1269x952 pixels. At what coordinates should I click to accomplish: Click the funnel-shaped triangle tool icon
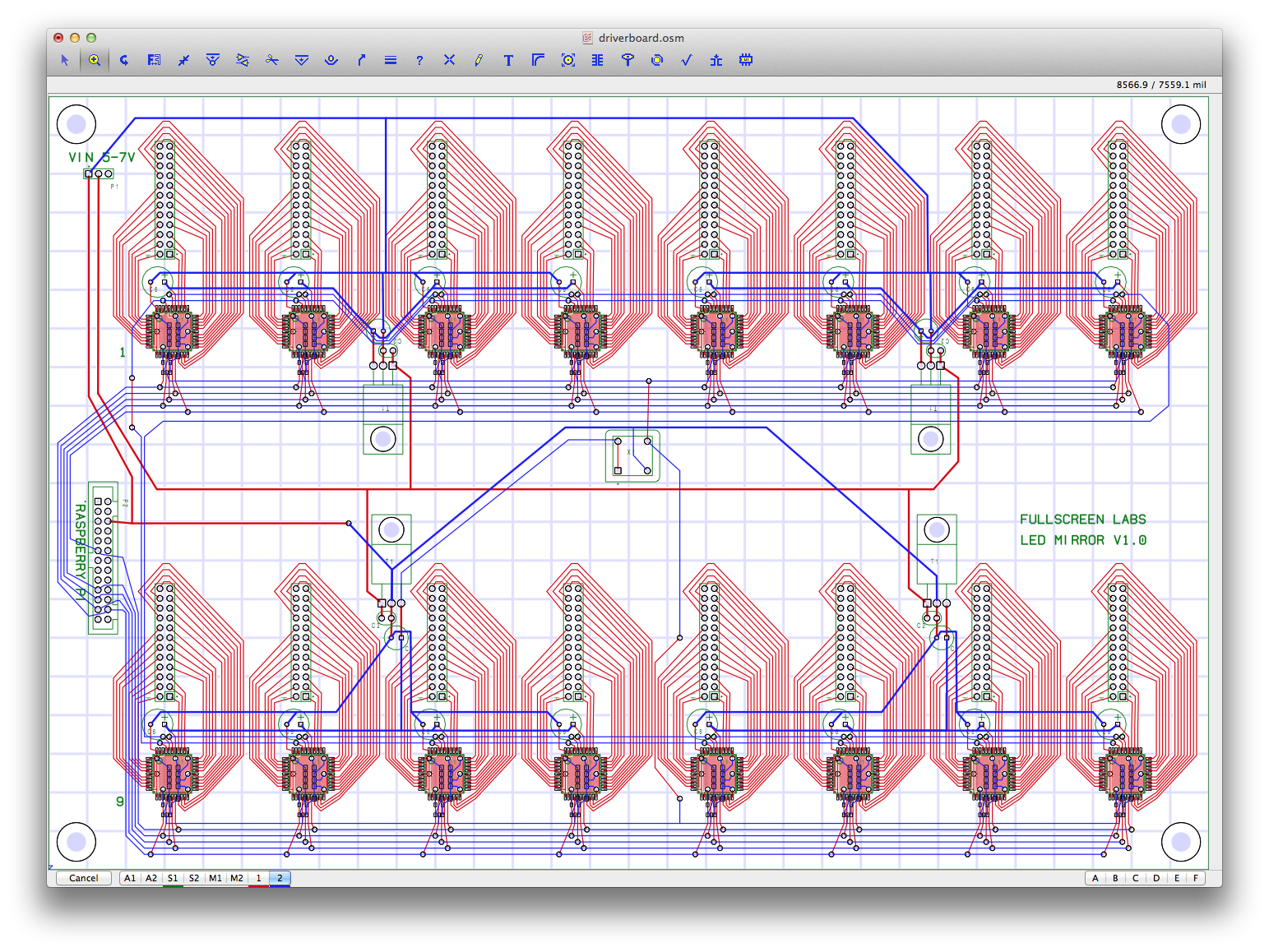point(213,60)
